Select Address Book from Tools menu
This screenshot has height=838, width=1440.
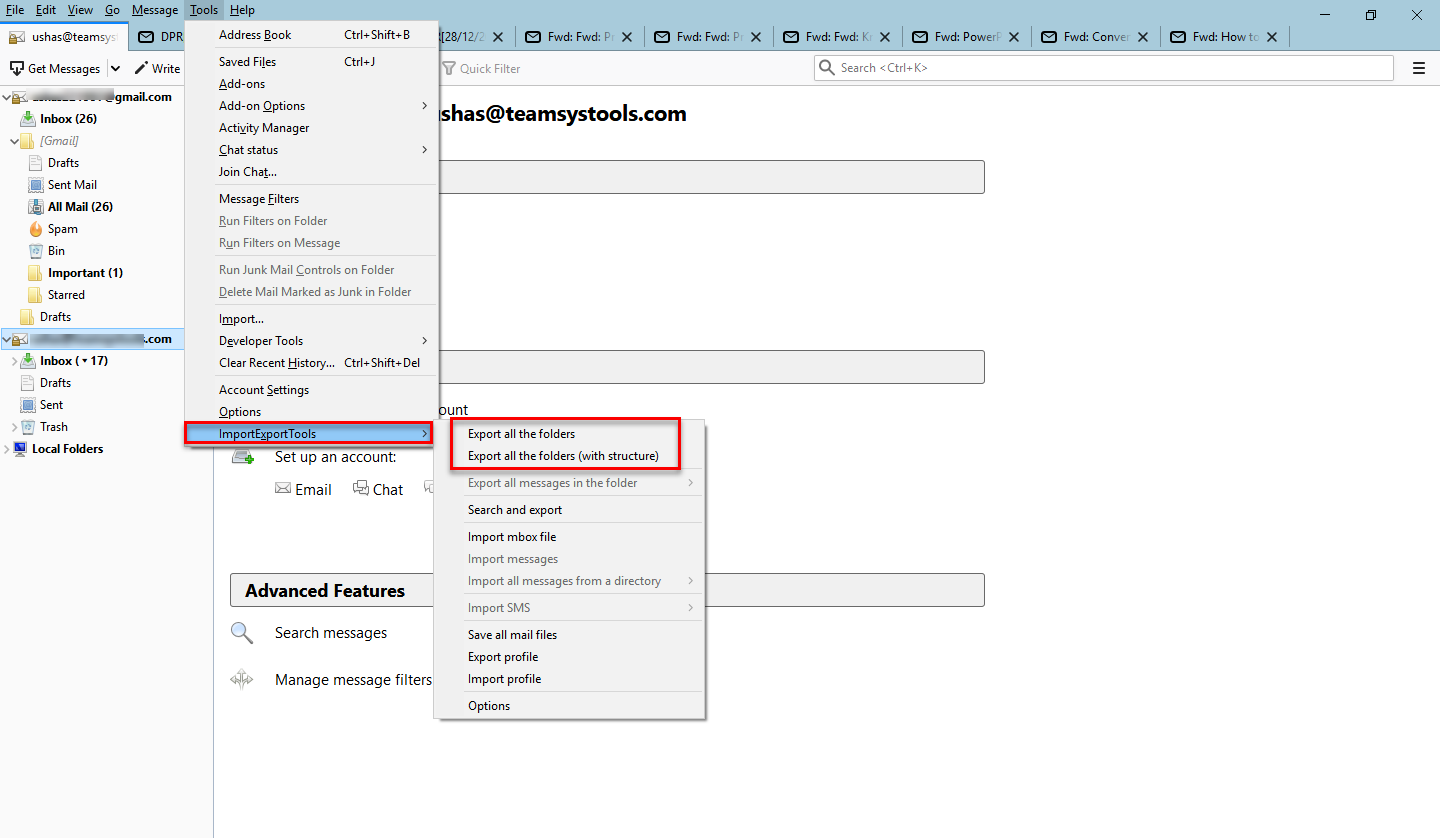[312, 35]
